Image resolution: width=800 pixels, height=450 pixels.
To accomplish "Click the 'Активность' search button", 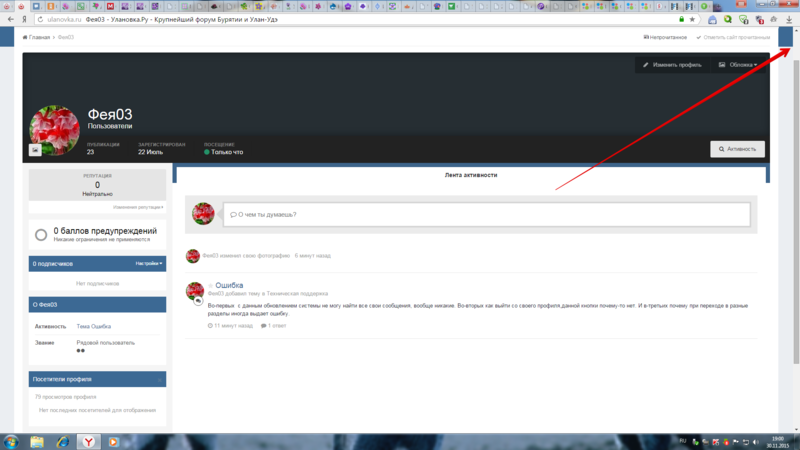I will click(737, 149).
